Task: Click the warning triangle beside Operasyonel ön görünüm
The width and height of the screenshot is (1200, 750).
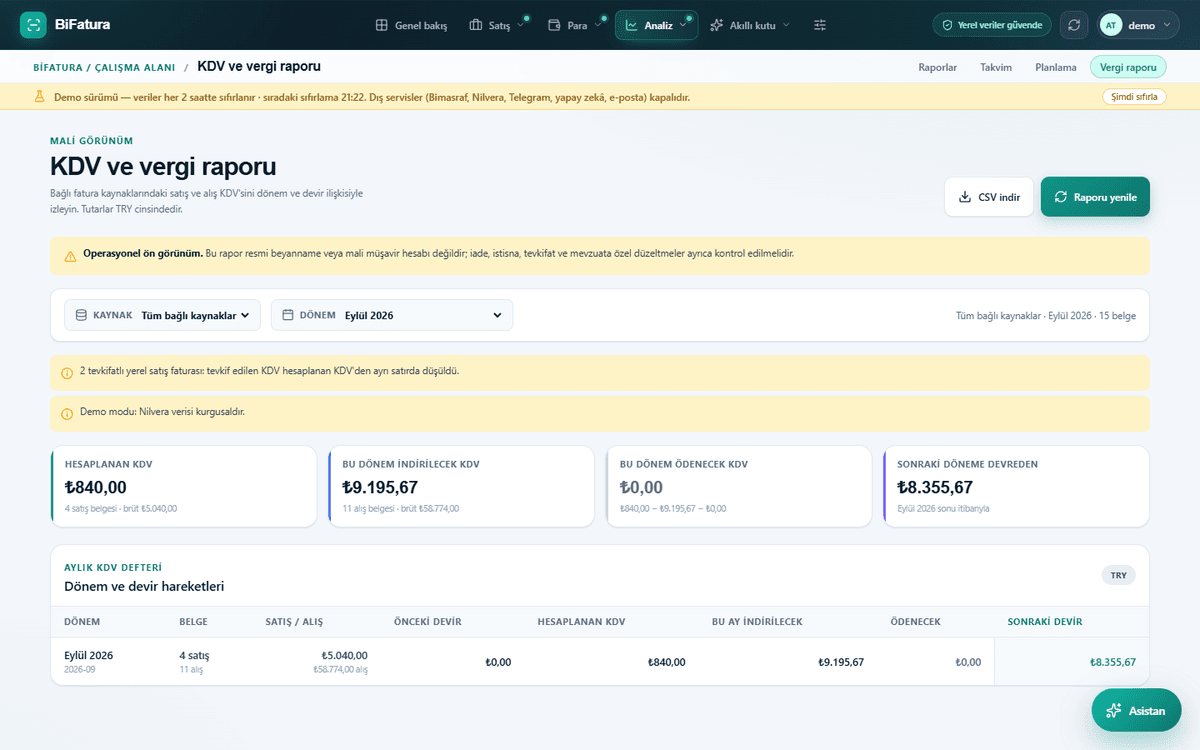Action: [x=70, y=256]
